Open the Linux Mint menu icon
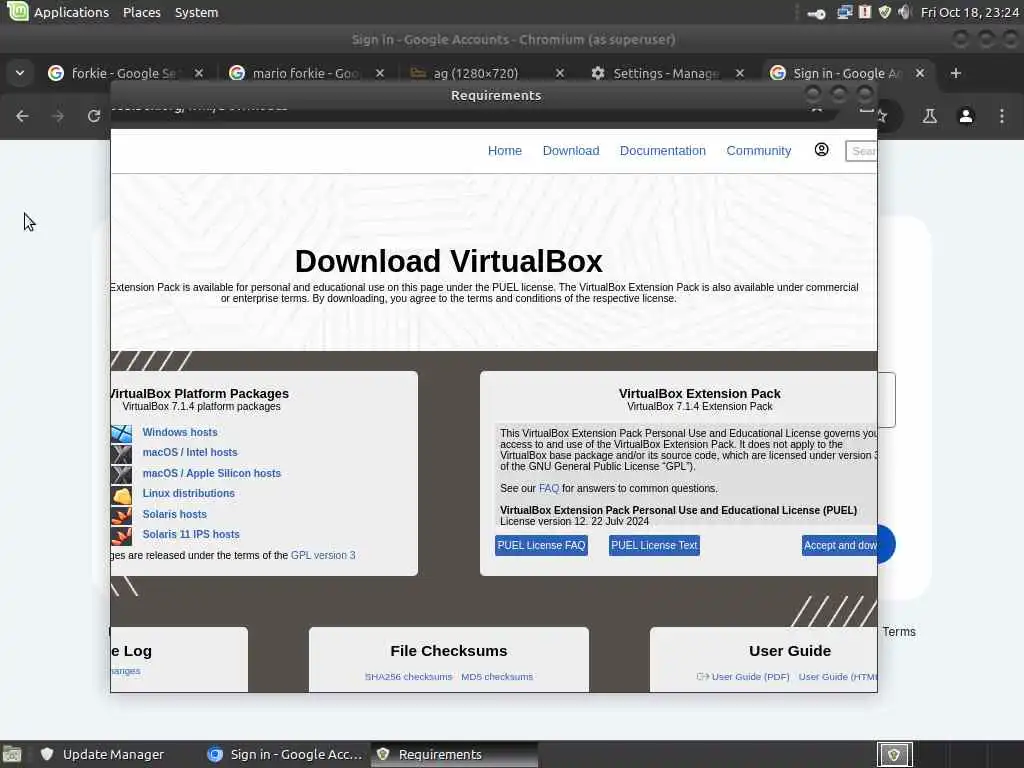Screen dimensions: 1024x768 [18, 11]
